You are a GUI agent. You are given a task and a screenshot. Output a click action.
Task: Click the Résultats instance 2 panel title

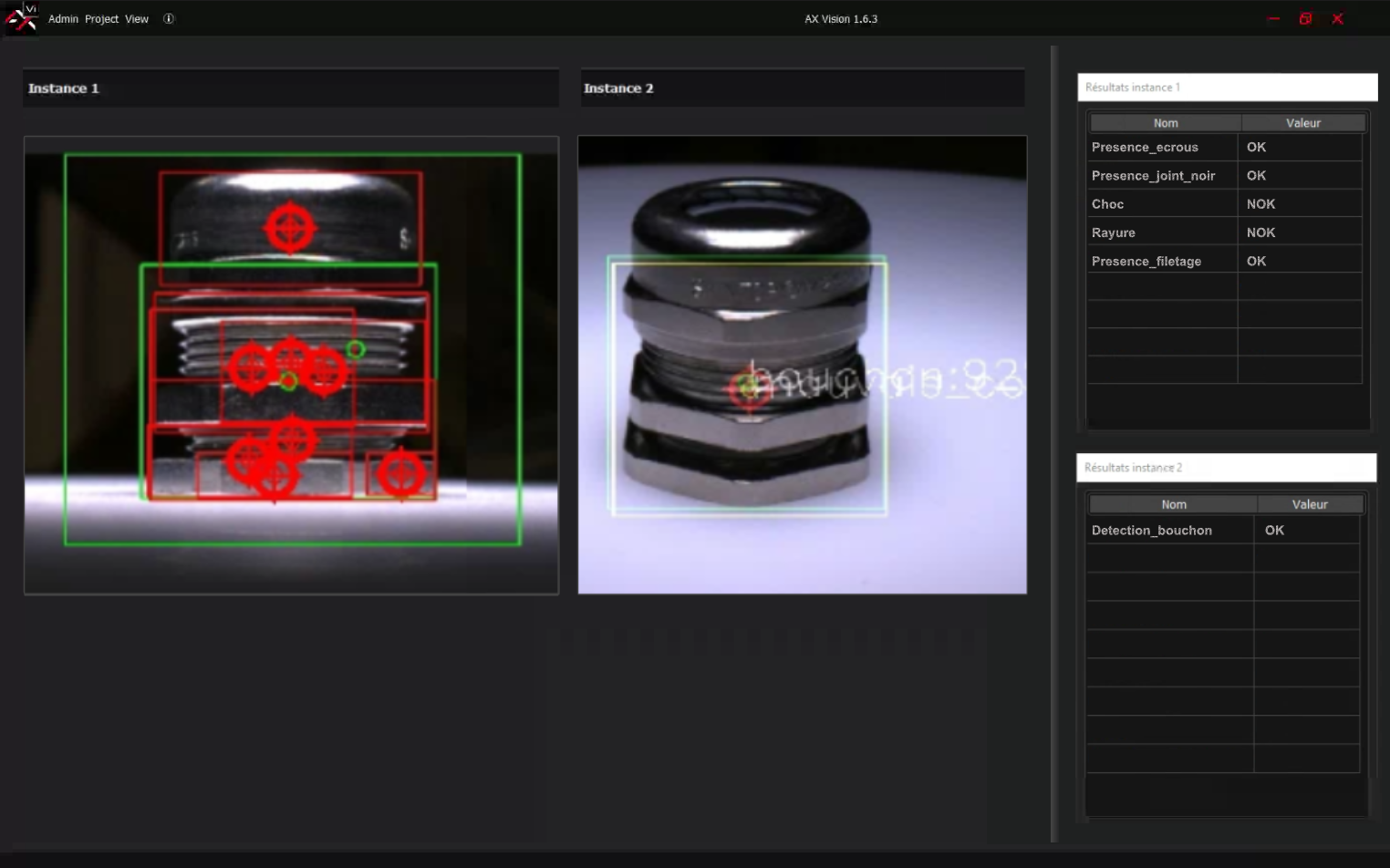click(1226, 468)
